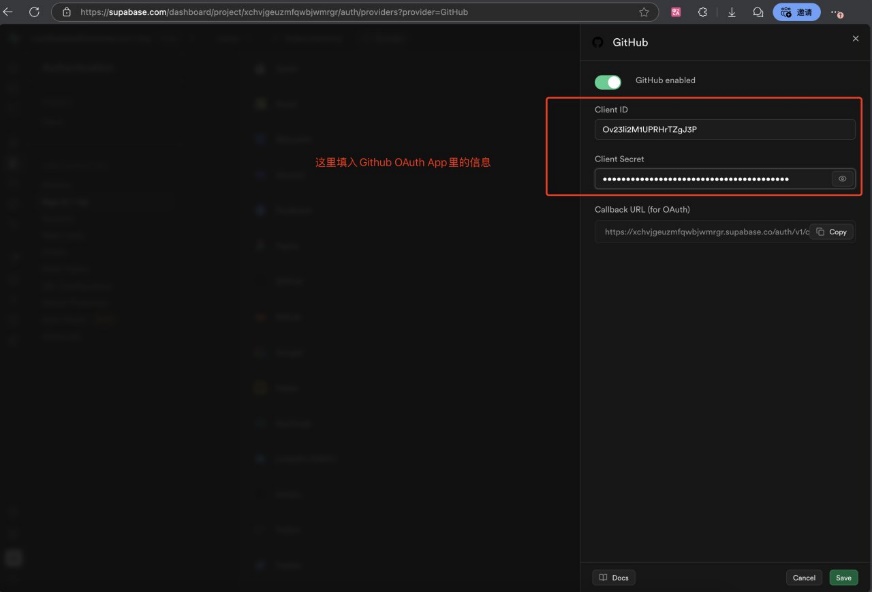Focus the Client Secret password field
Screen dimensions: 872x592
pos(712,179)
